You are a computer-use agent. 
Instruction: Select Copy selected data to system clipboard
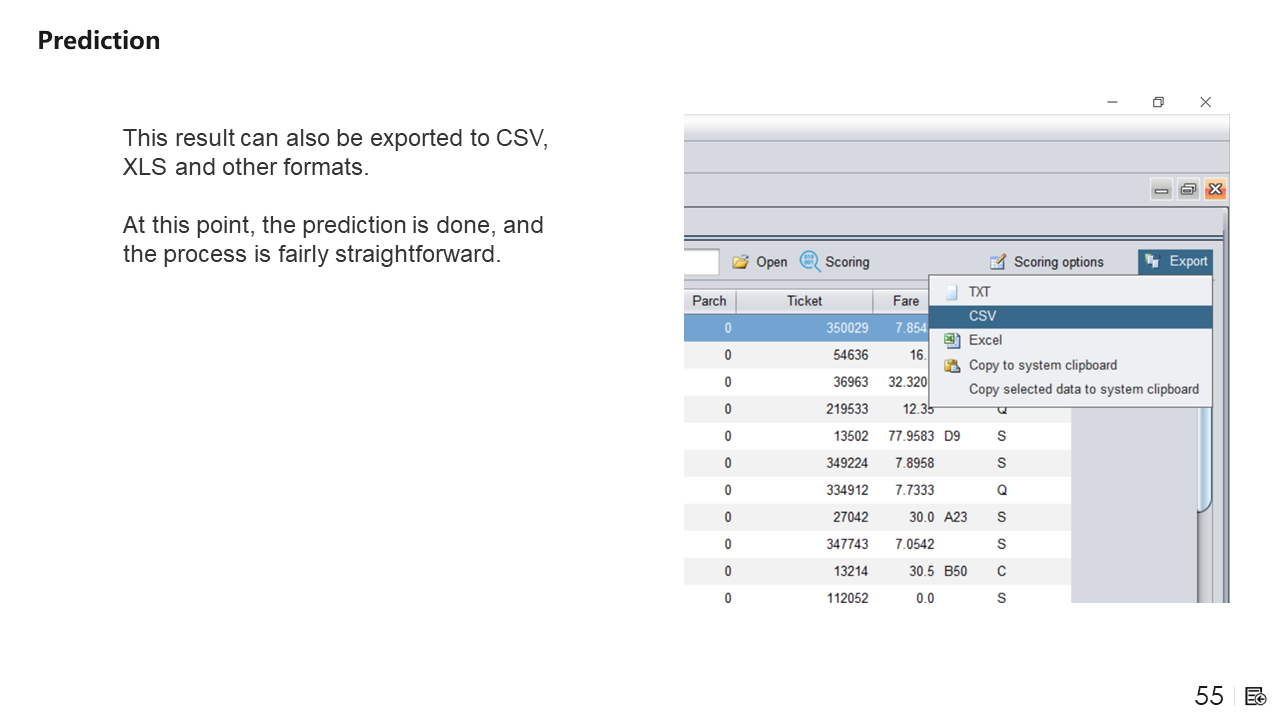1083,389
